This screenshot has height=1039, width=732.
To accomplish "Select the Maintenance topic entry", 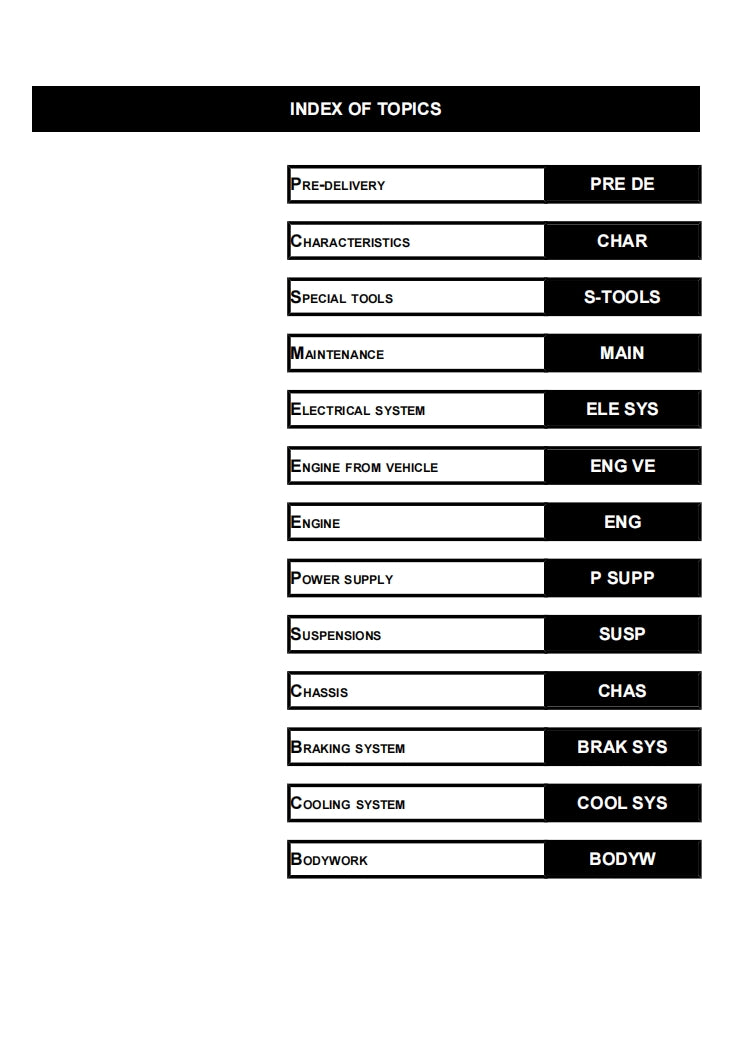I will coord(337,354).
